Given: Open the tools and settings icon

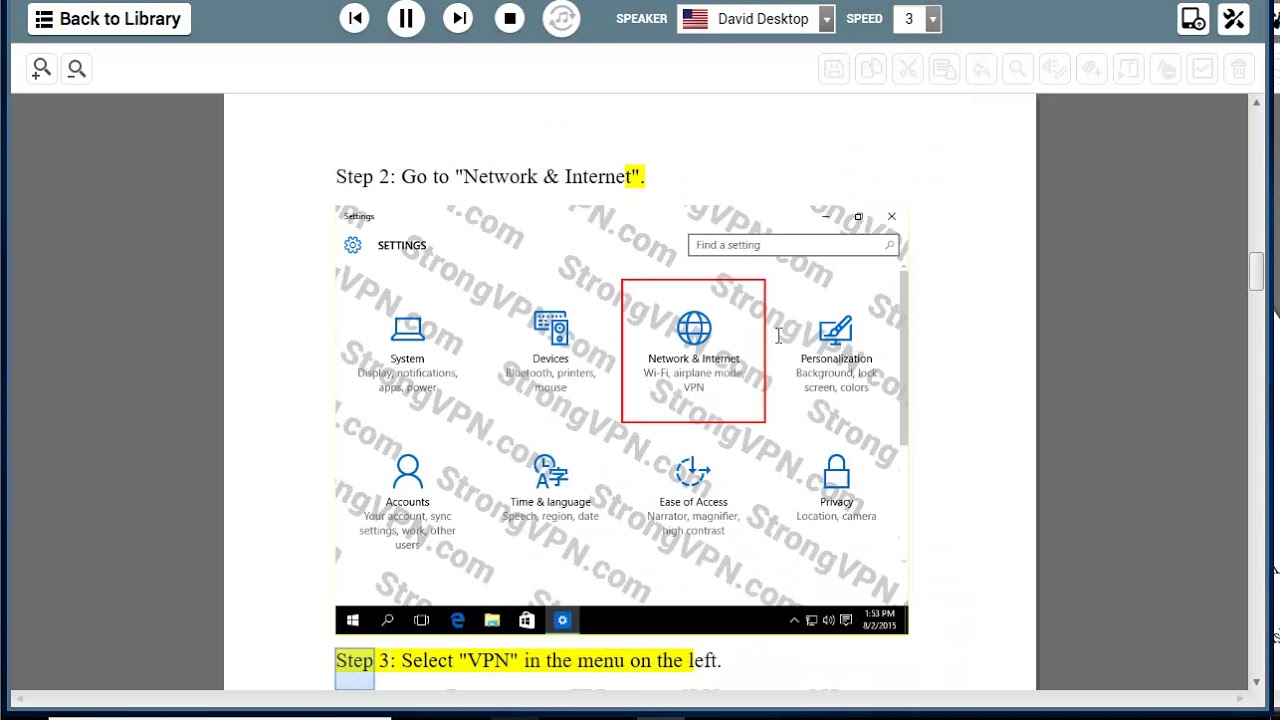Looking at the screenshot, I should (x=1234, y=19).
